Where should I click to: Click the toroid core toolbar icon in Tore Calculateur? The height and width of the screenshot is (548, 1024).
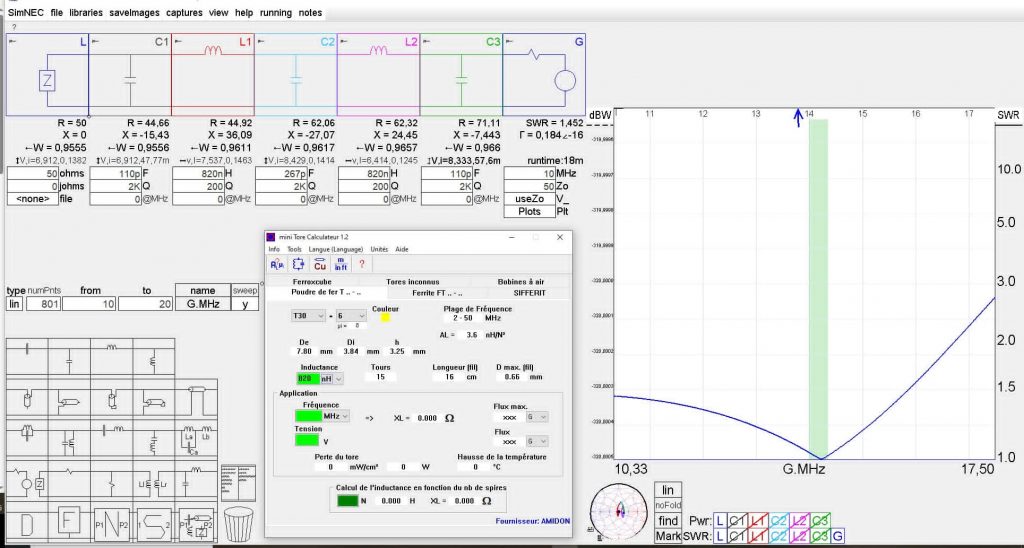pos(298,264)
